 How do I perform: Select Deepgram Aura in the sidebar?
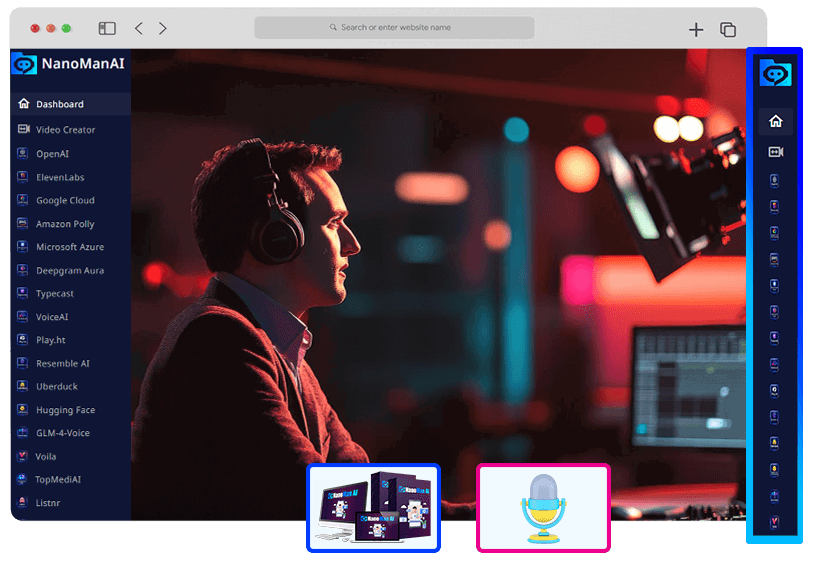(x=69, y=270)
